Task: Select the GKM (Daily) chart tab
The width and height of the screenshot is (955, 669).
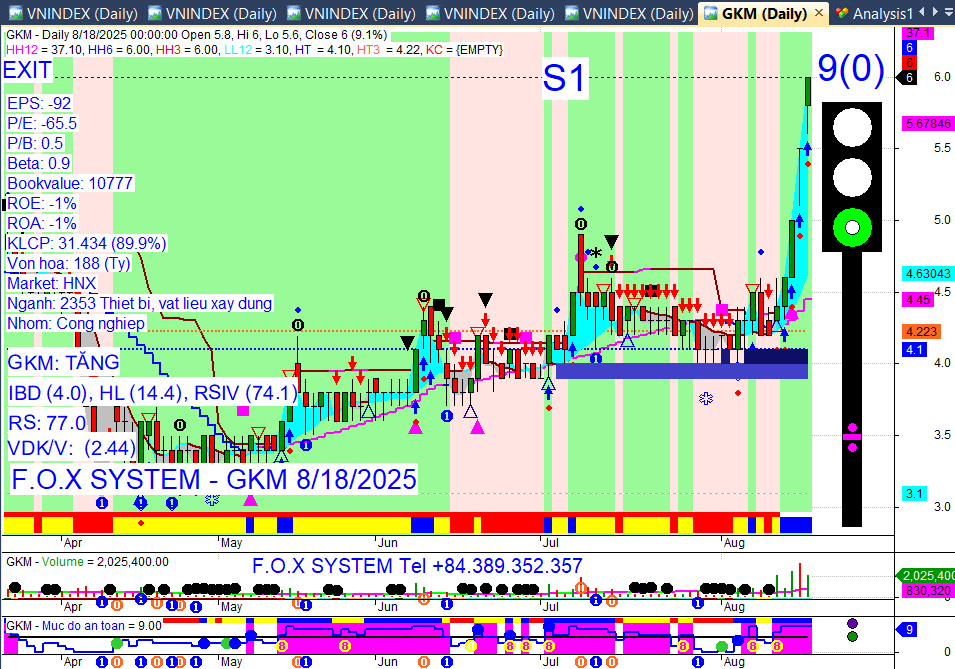Action: 764,13
